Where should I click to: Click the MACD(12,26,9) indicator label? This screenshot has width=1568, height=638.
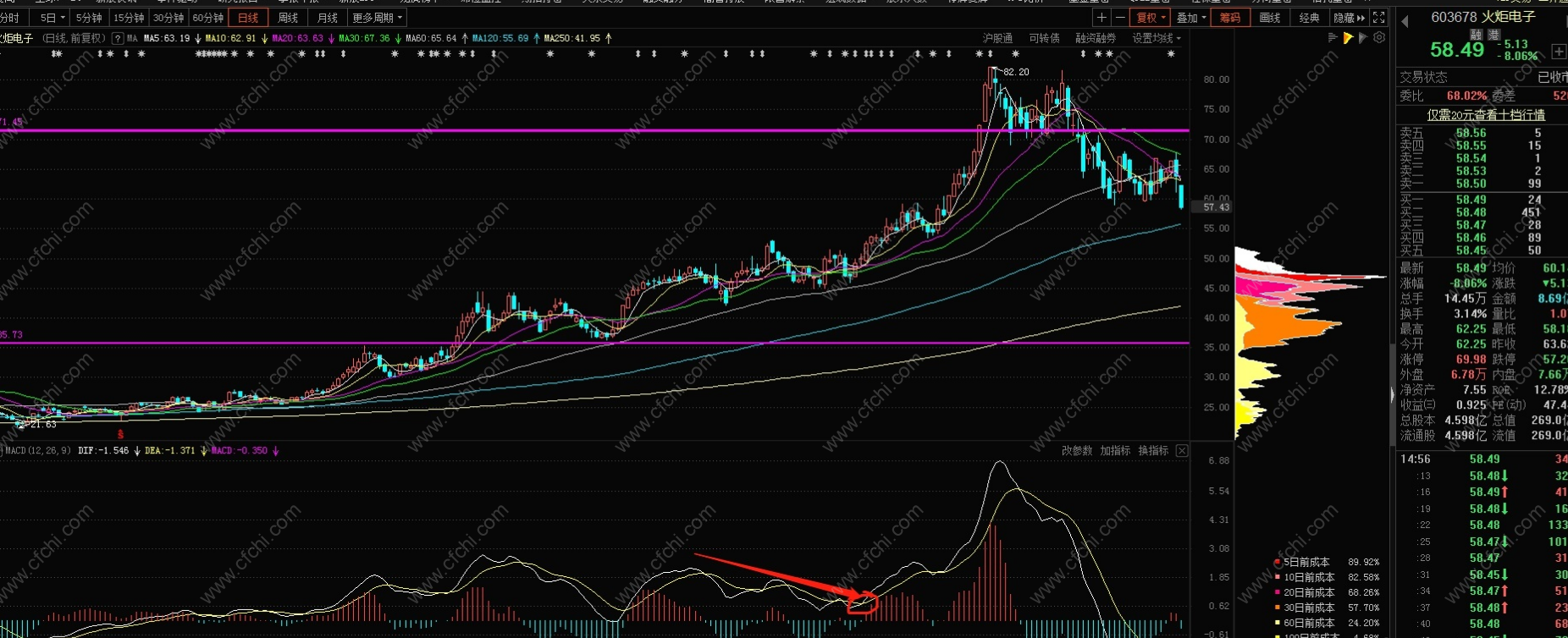pyautogui.click(x=38, y=451)
